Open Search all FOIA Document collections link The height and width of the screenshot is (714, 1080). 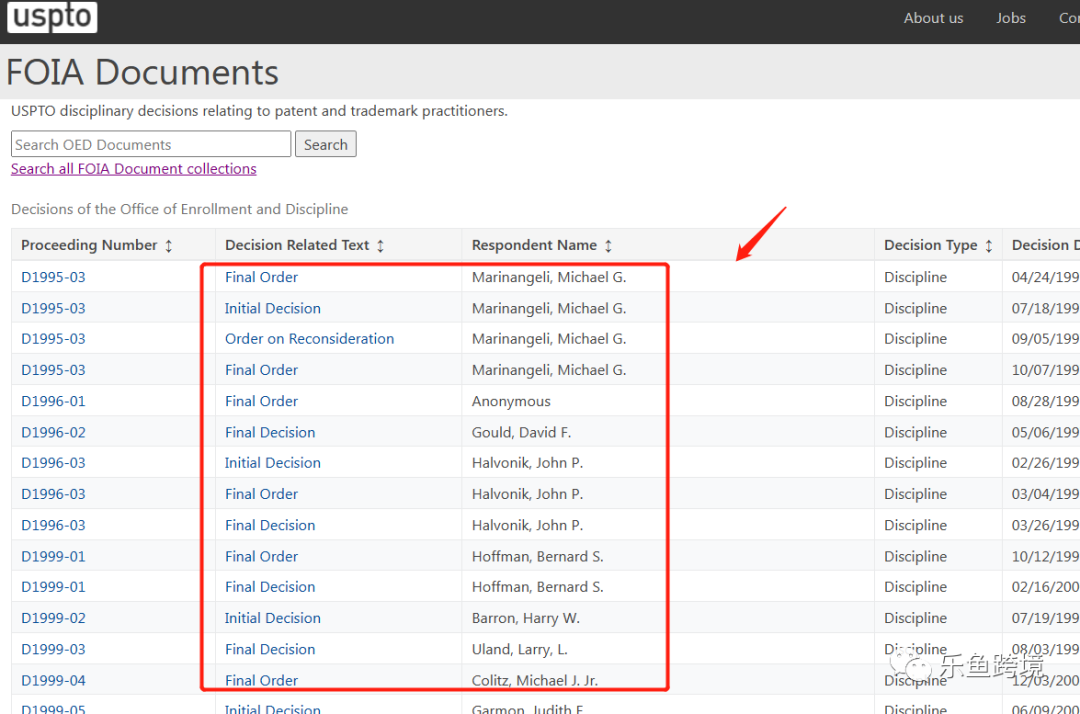tap(133, 169)
